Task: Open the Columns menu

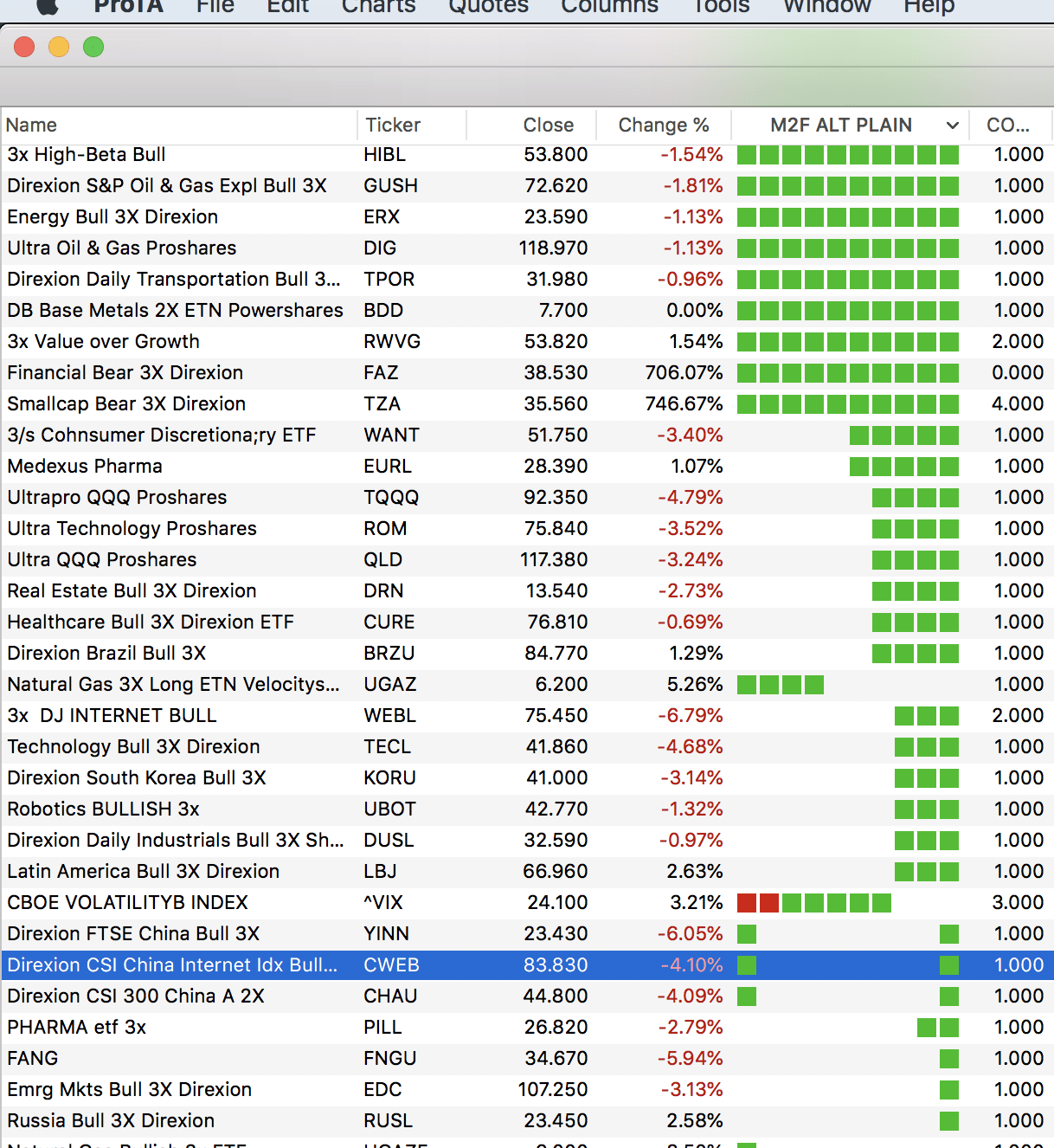Action: (x=610, y=6)
